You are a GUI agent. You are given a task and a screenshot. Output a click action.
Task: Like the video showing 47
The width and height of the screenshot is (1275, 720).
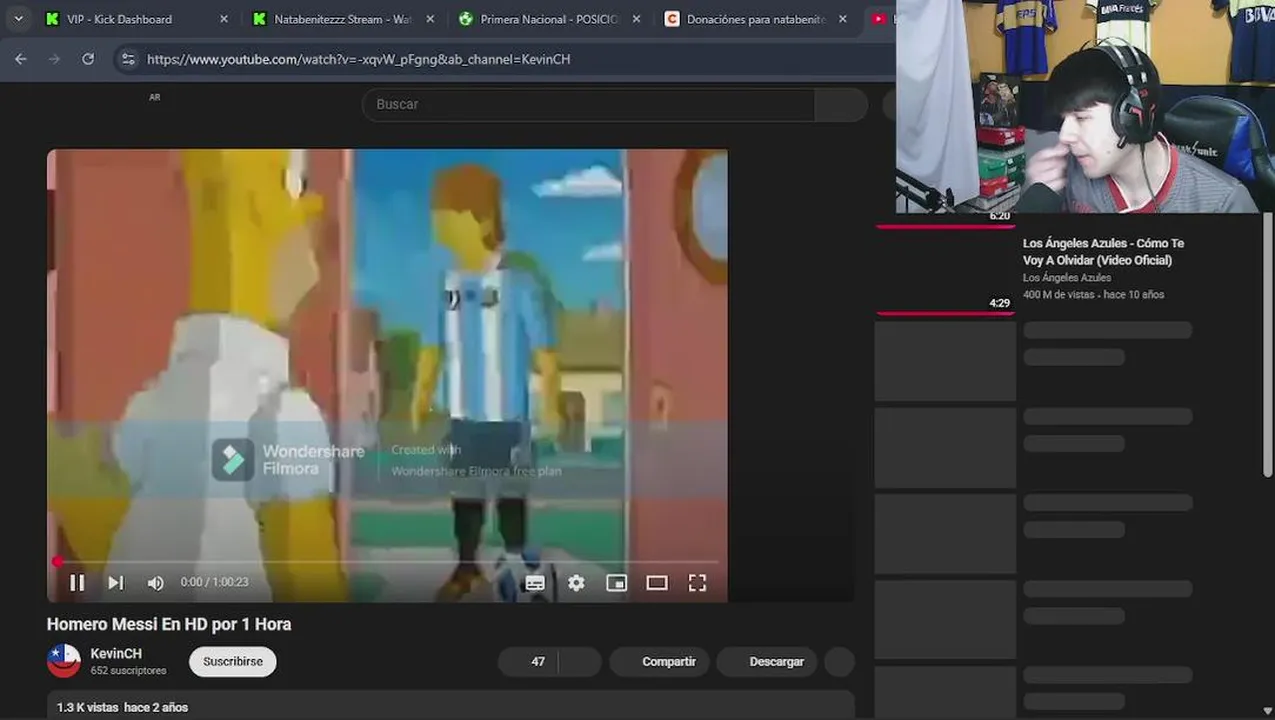(528, 662)
